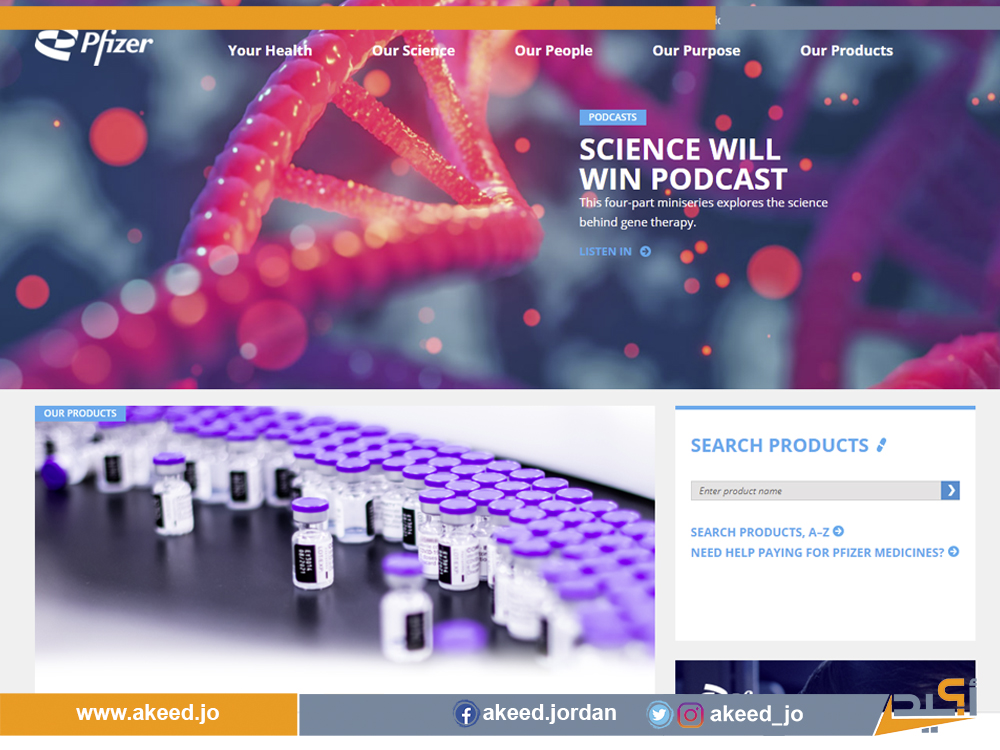Open the Our Purpose menu

point(696,50)
